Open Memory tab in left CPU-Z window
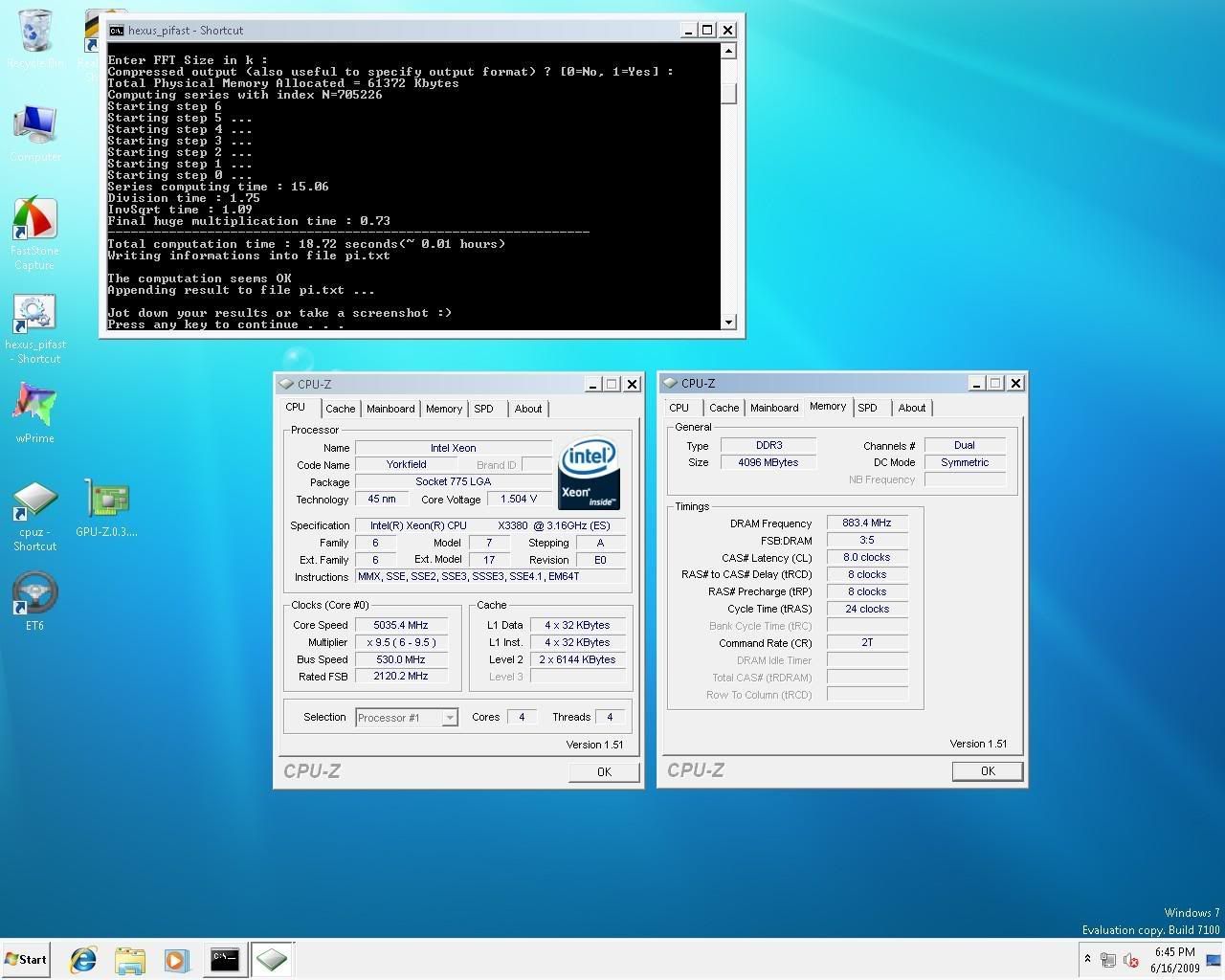This screenshot has width=1225, height=980. point(444,409)
